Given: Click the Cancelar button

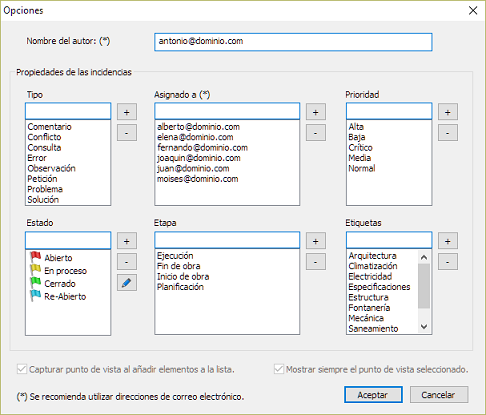Looking at the screenshot, I should click(439, 395).
